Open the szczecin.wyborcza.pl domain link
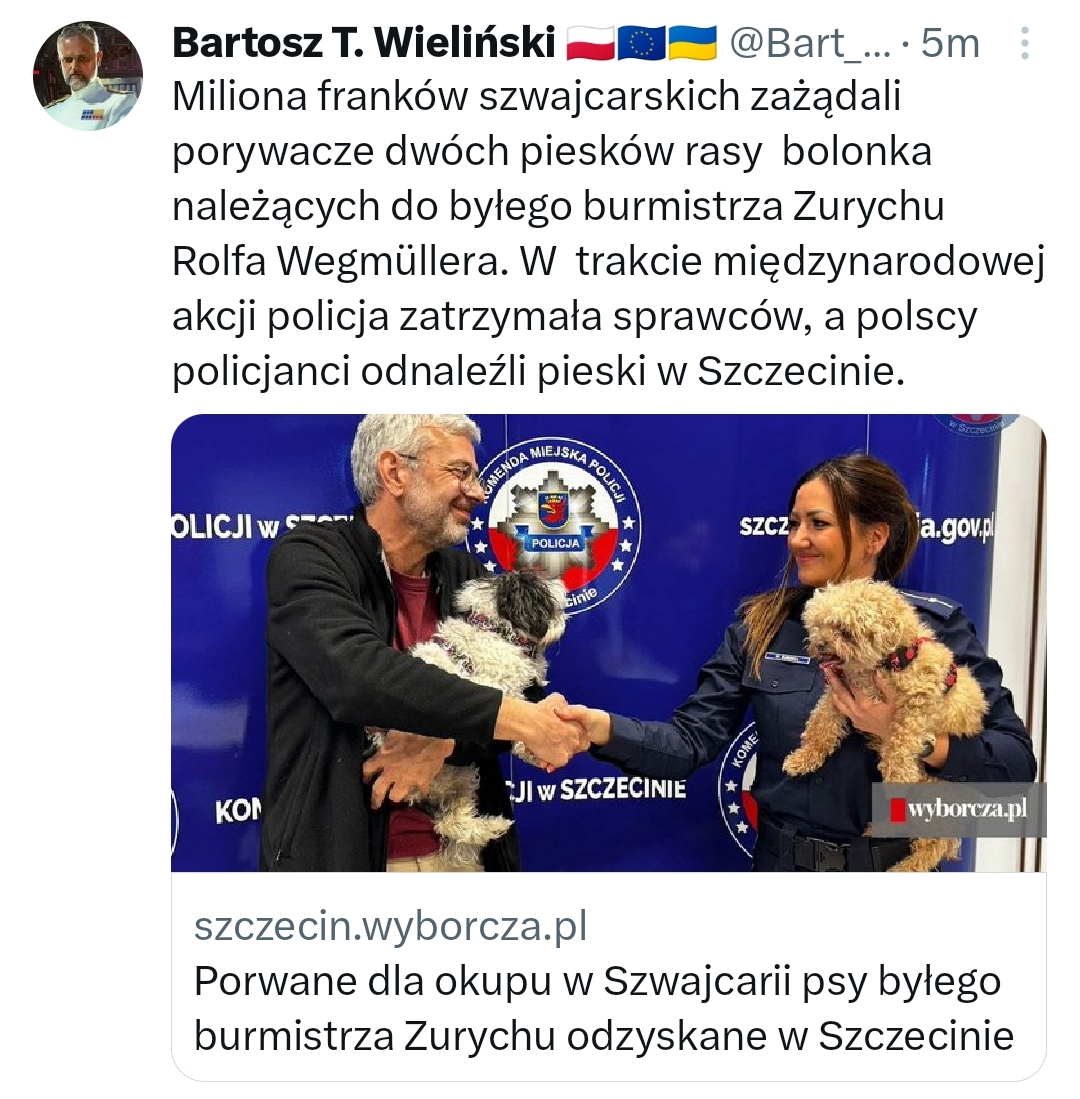This screenshot has height=1099, width=1080. 390,925
